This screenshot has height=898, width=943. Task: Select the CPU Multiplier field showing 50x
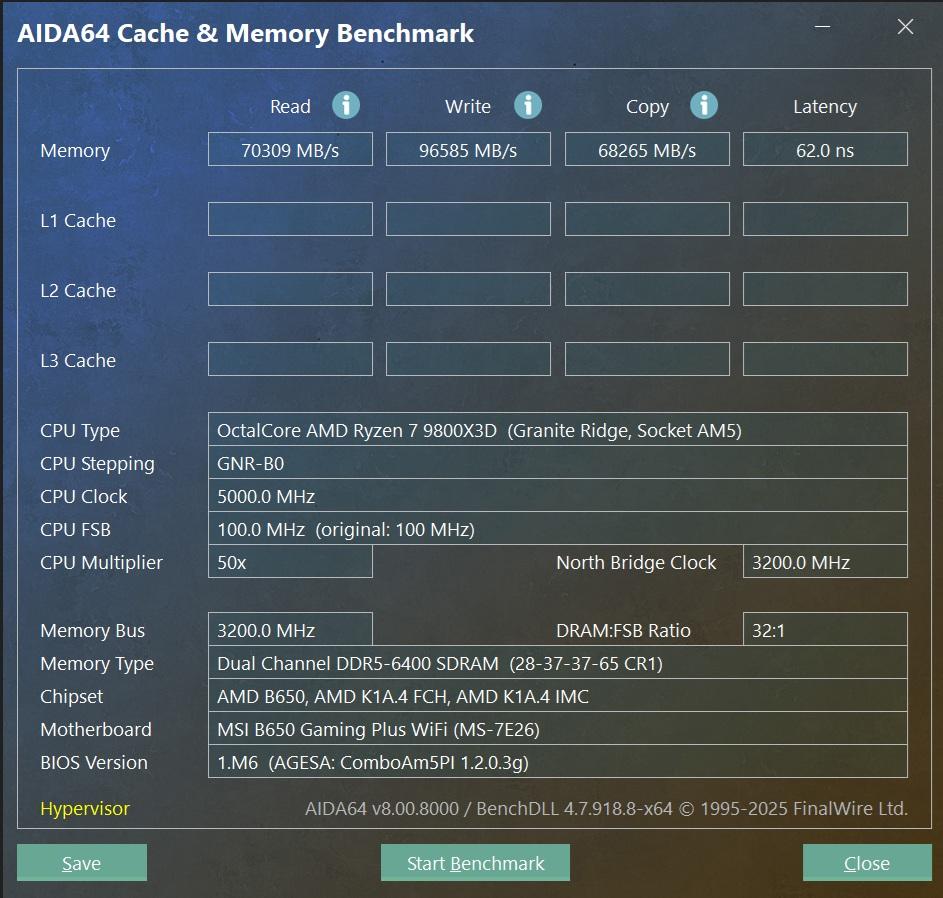pyautogui.click(x=290, y=562)
